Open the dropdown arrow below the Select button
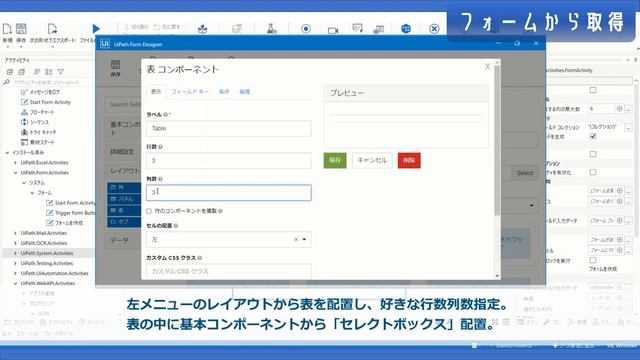This screenshot has height=360, width=640. [x=531, y=205]
